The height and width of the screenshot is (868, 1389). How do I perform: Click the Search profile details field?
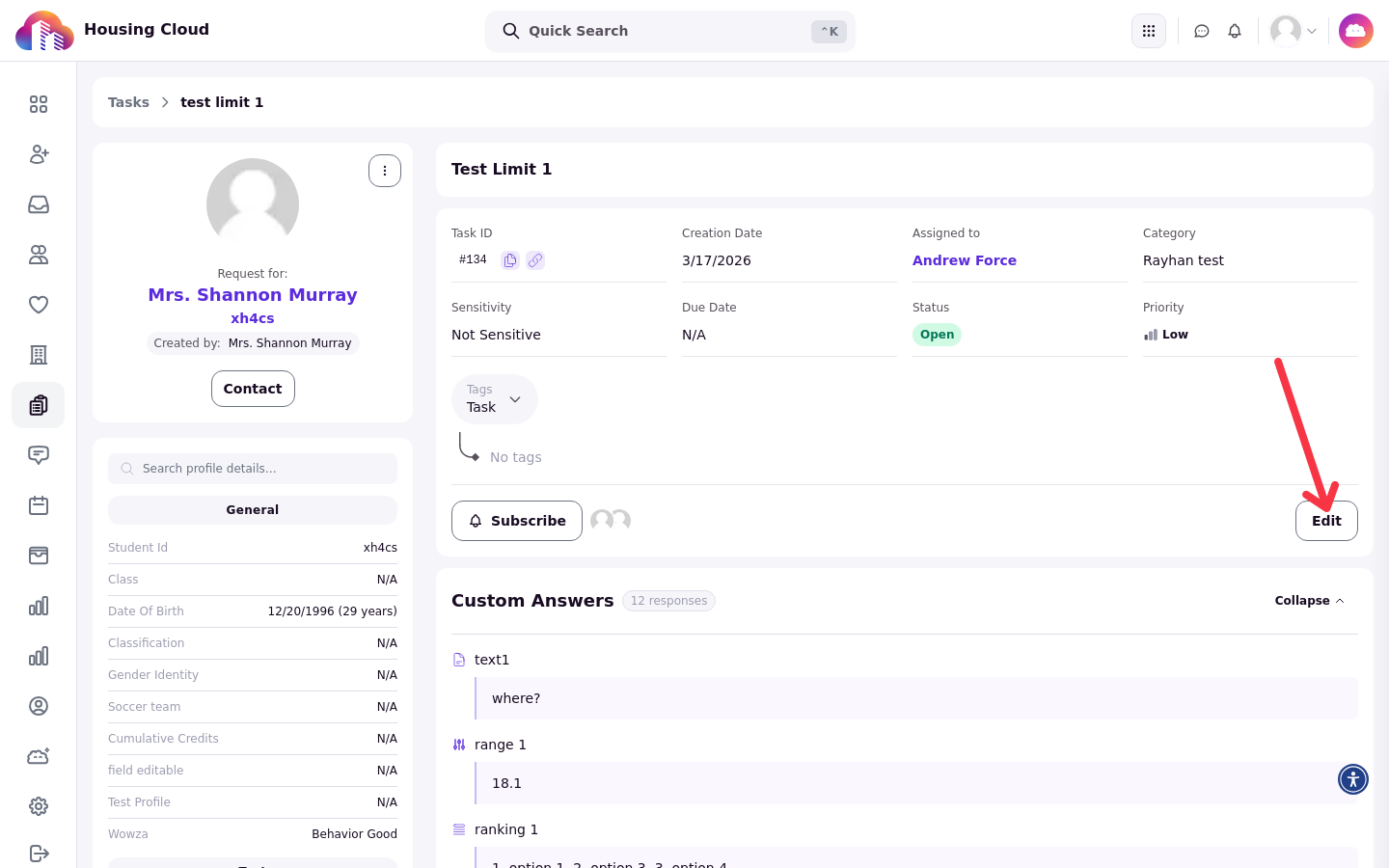click(253, 469)
